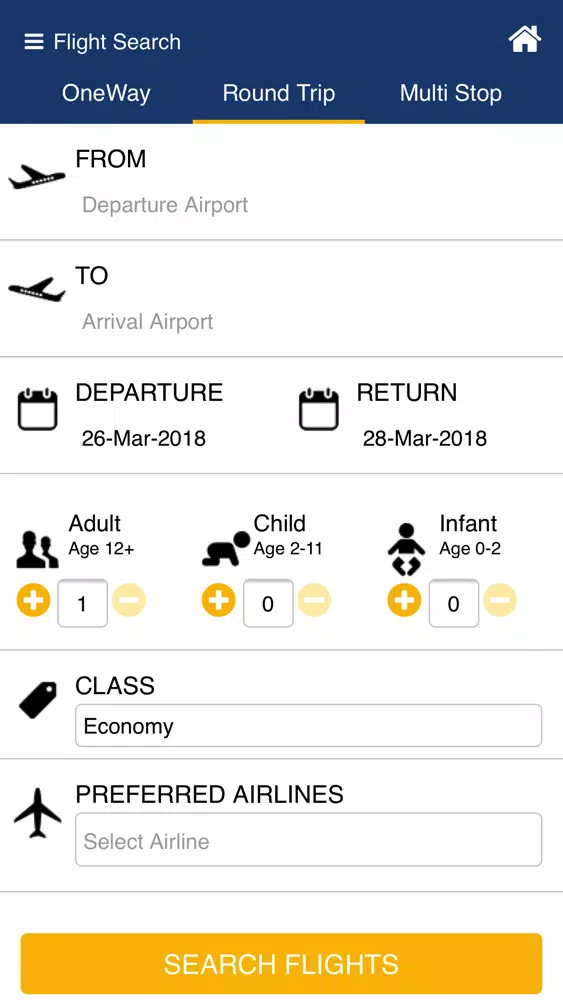Switch to the Multi Stop tab

(451, 93)
